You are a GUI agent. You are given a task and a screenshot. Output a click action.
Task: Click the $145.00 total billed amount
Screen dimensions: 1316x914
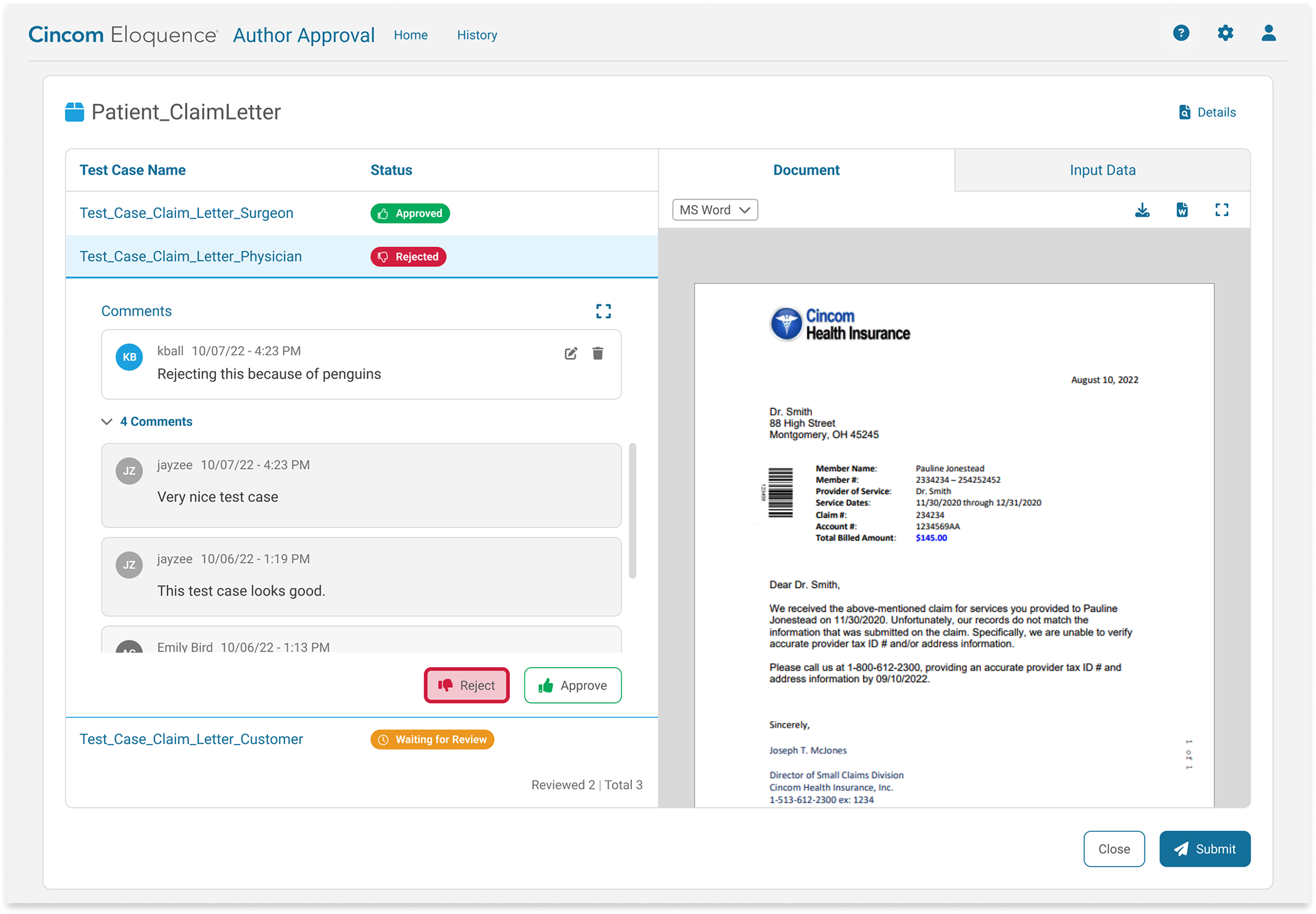click(931, 538)
